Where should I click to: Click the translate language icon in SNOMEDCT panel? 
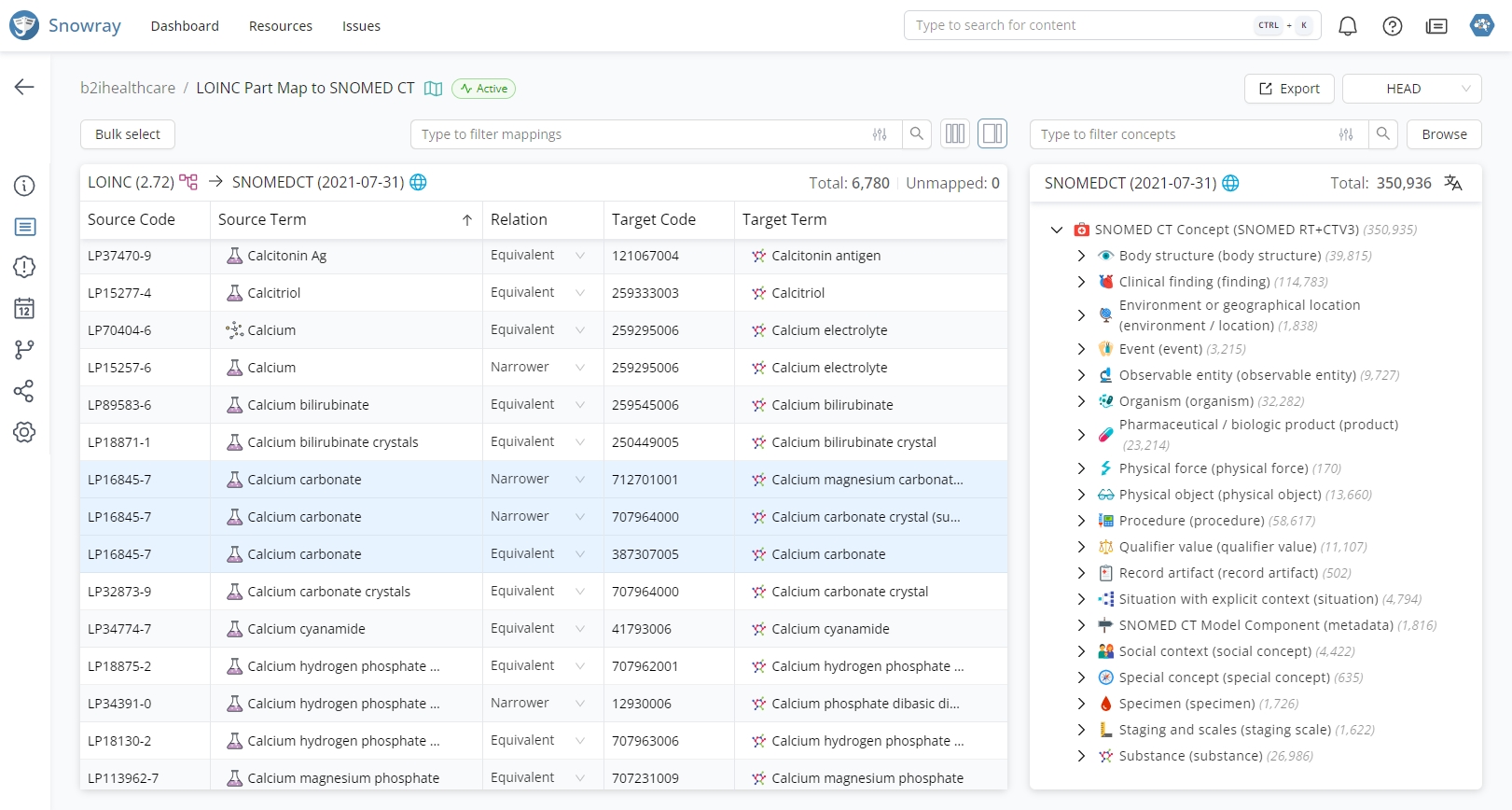coord(1453,183)
